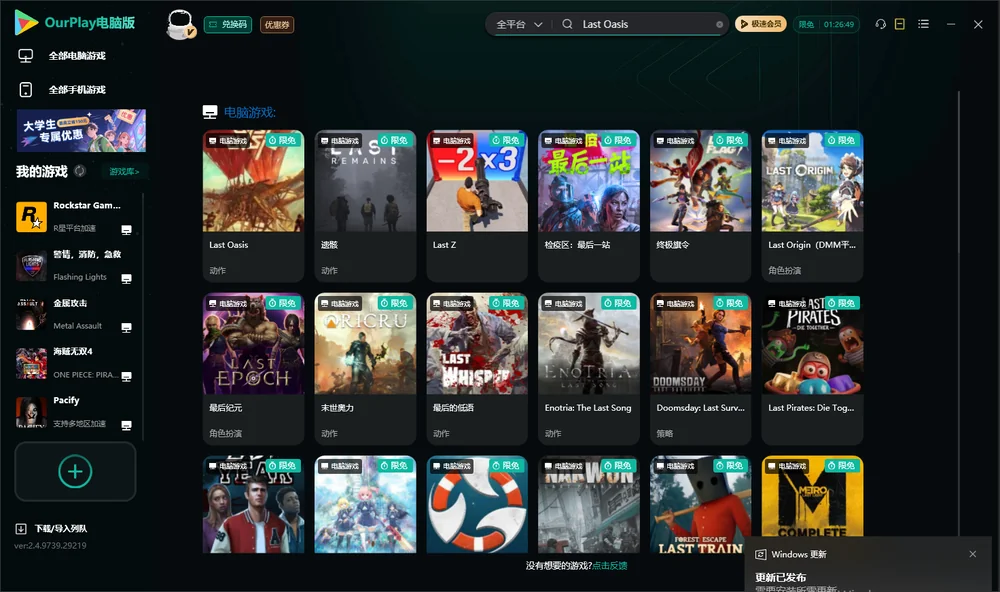1000x592 pixels.
Task: Click the ONE PIECE 海贼无双4 icon
Action: [31, 364]
